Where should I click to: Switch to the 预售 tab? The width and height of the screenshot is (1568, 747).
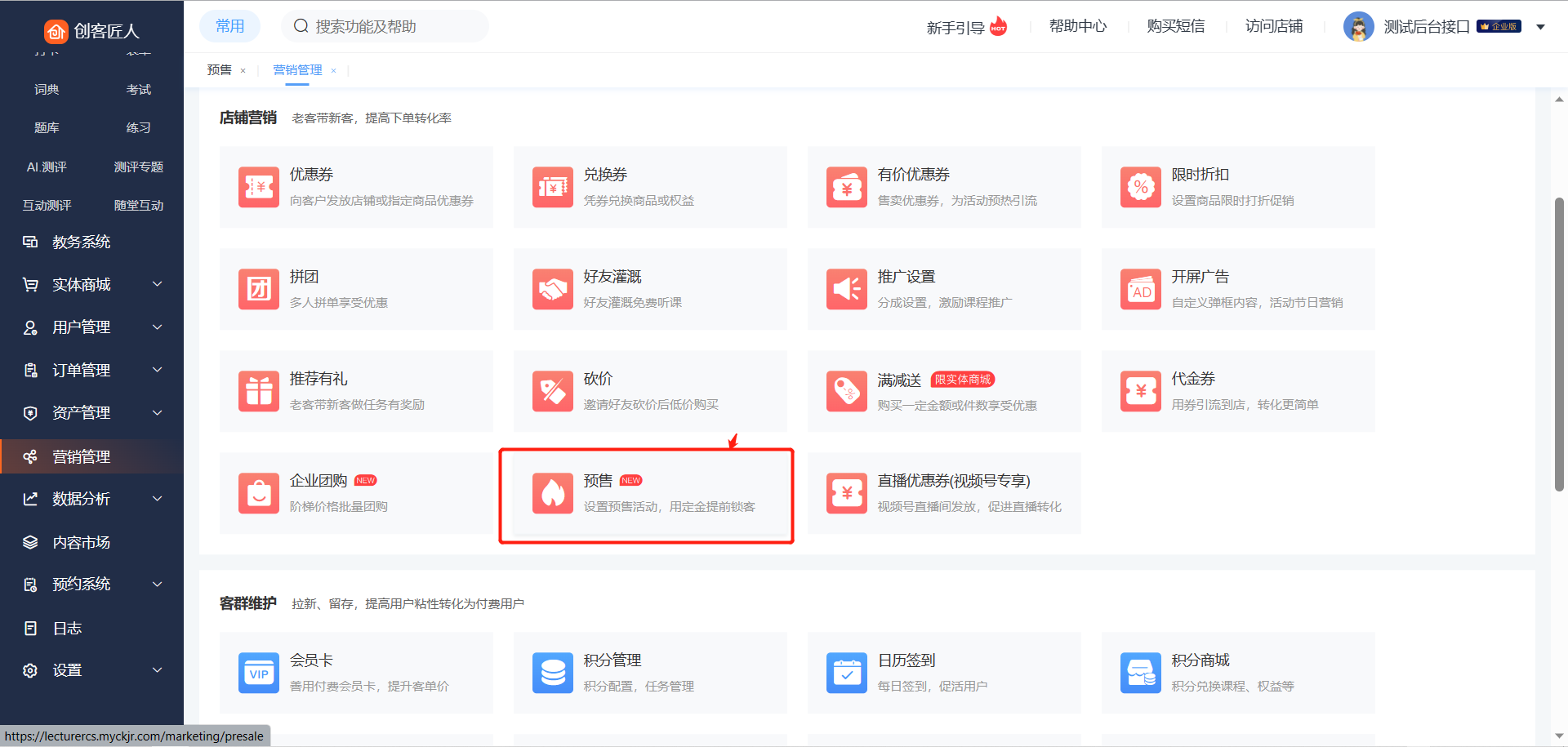[x=219, y=70]
